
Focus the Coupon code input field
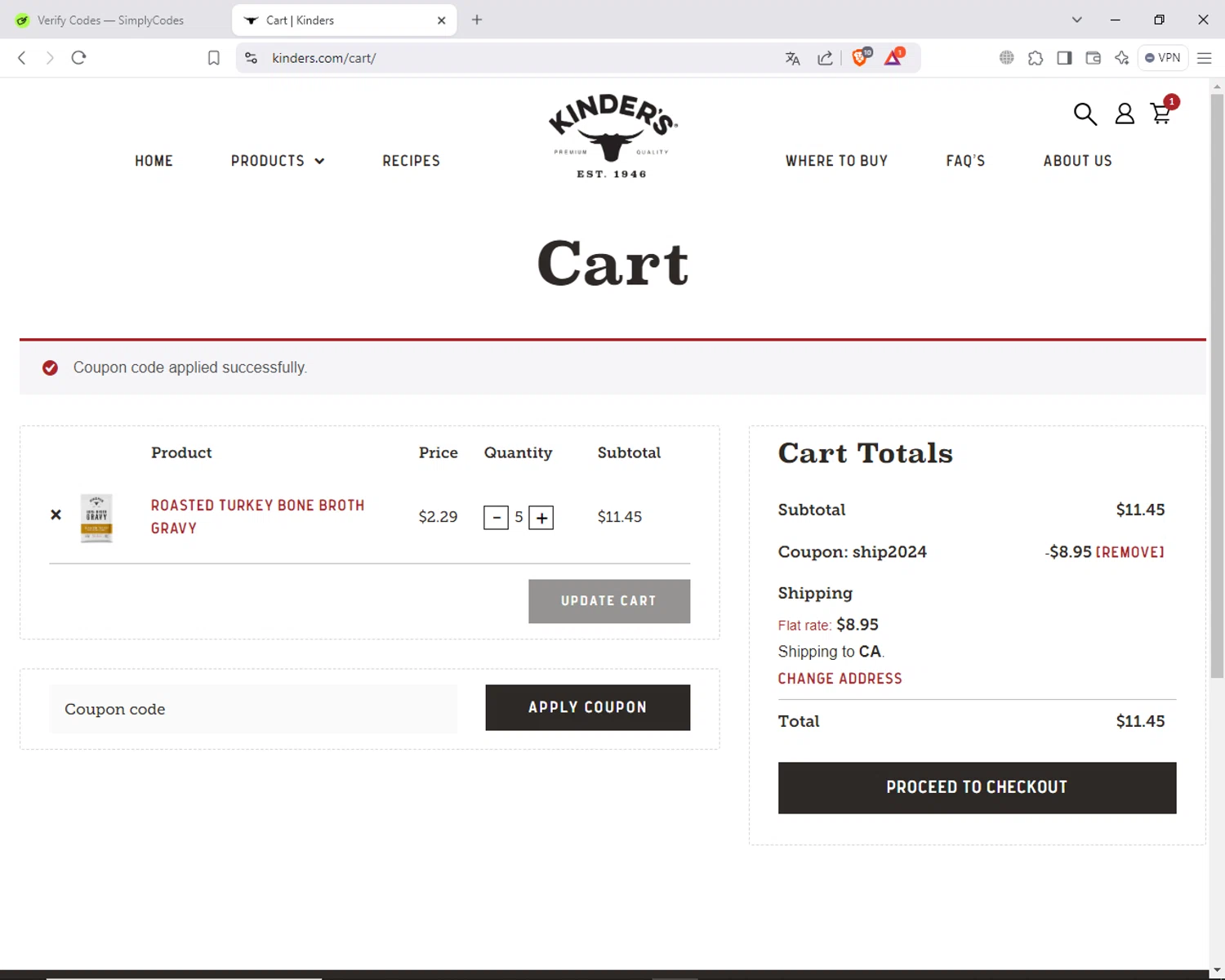(253, 709)
